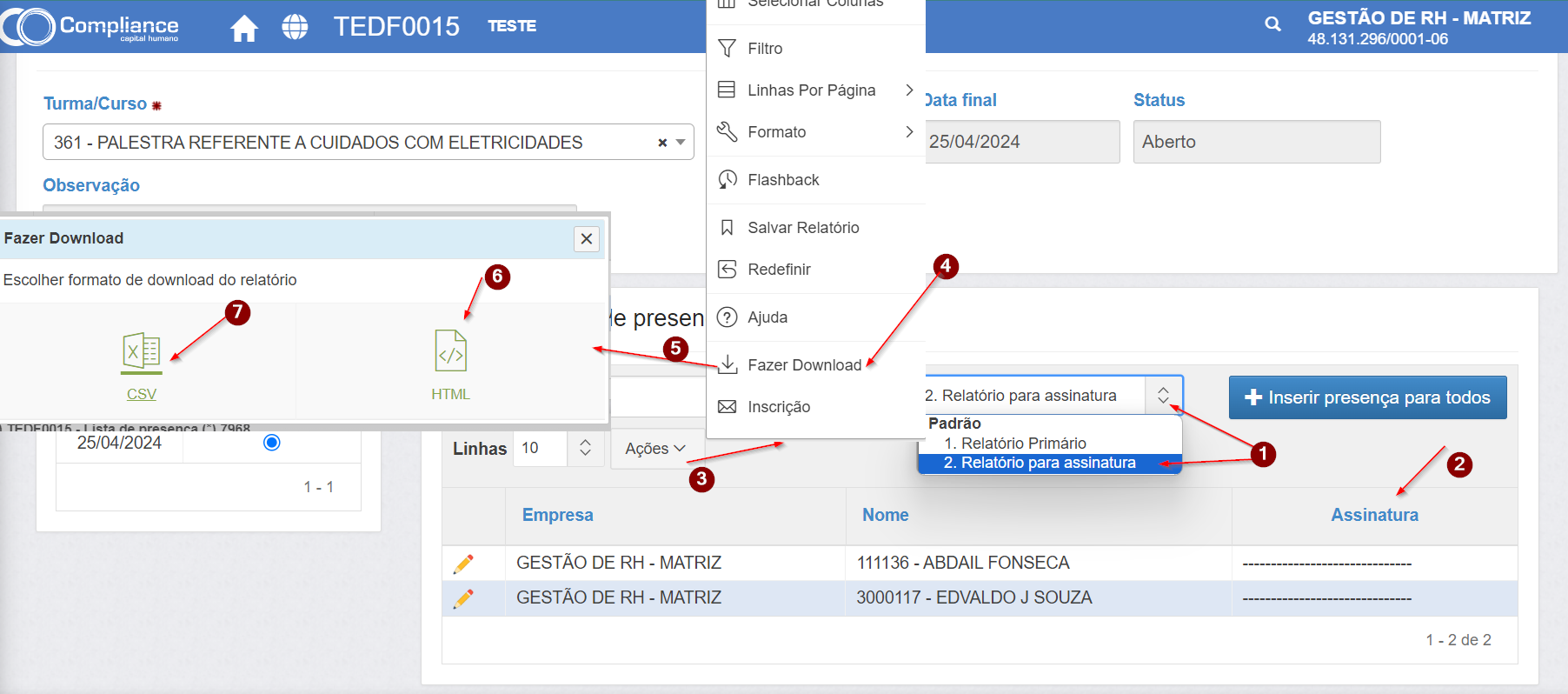The image size is (1568, 694).
Task: Choose Redefinir menu item
Action: pos(815,270)
